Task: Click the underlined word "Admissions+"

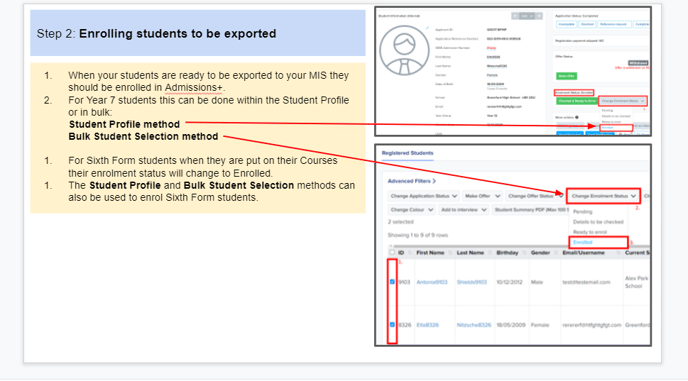Action: 194,88
